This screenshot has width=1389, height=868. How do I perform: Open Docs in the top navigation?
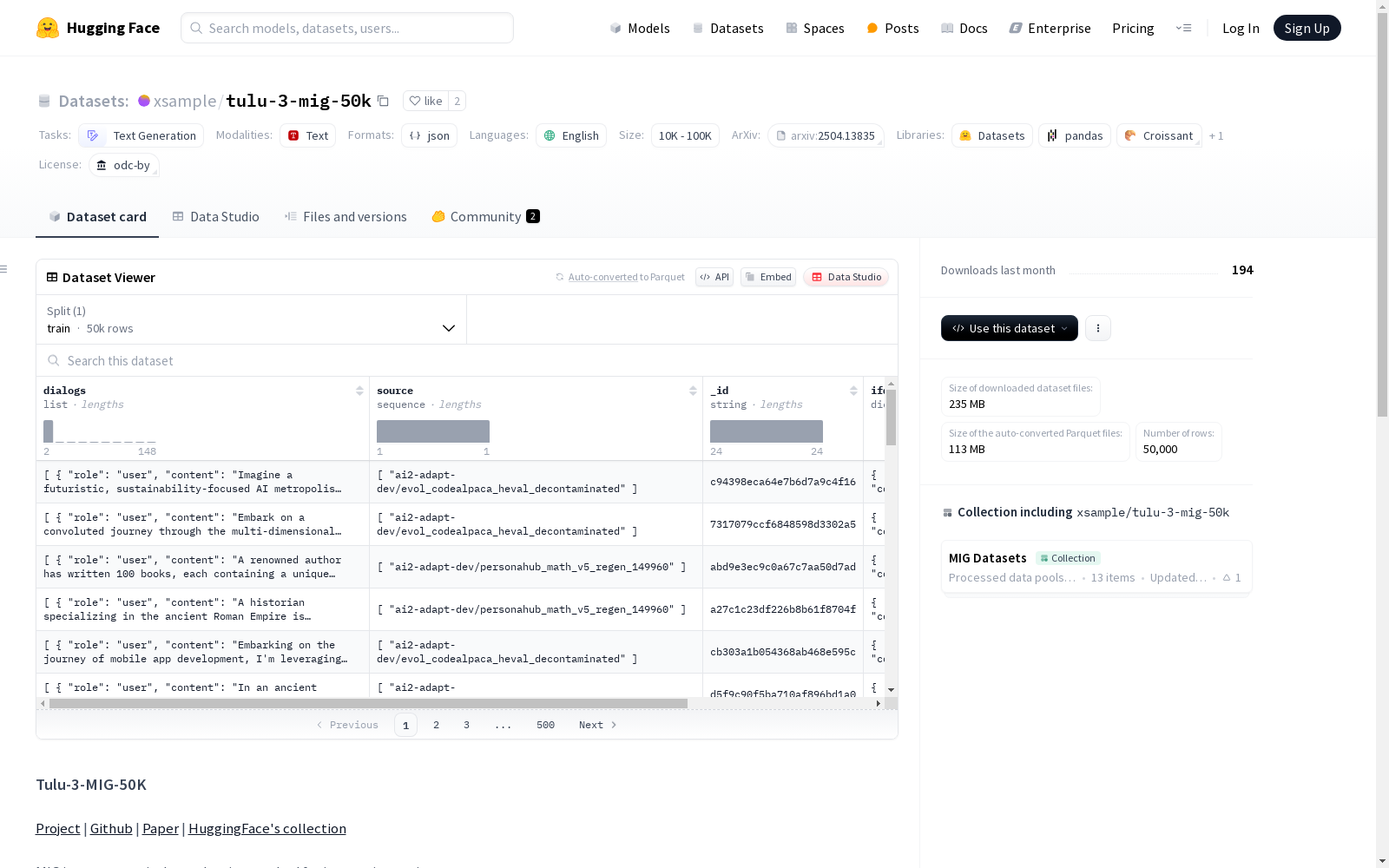click(x=964, y=28)
